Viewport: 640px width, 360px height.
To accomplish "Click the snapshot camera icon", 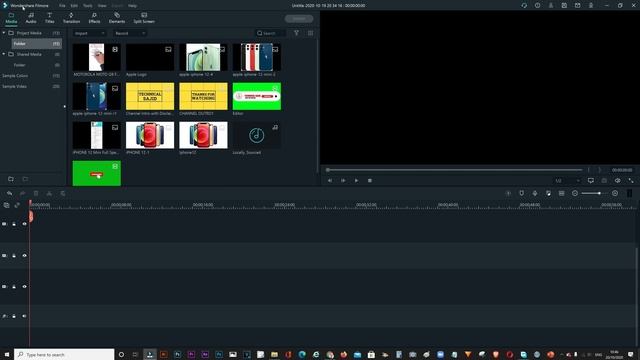I will click(x=604, y=180).
